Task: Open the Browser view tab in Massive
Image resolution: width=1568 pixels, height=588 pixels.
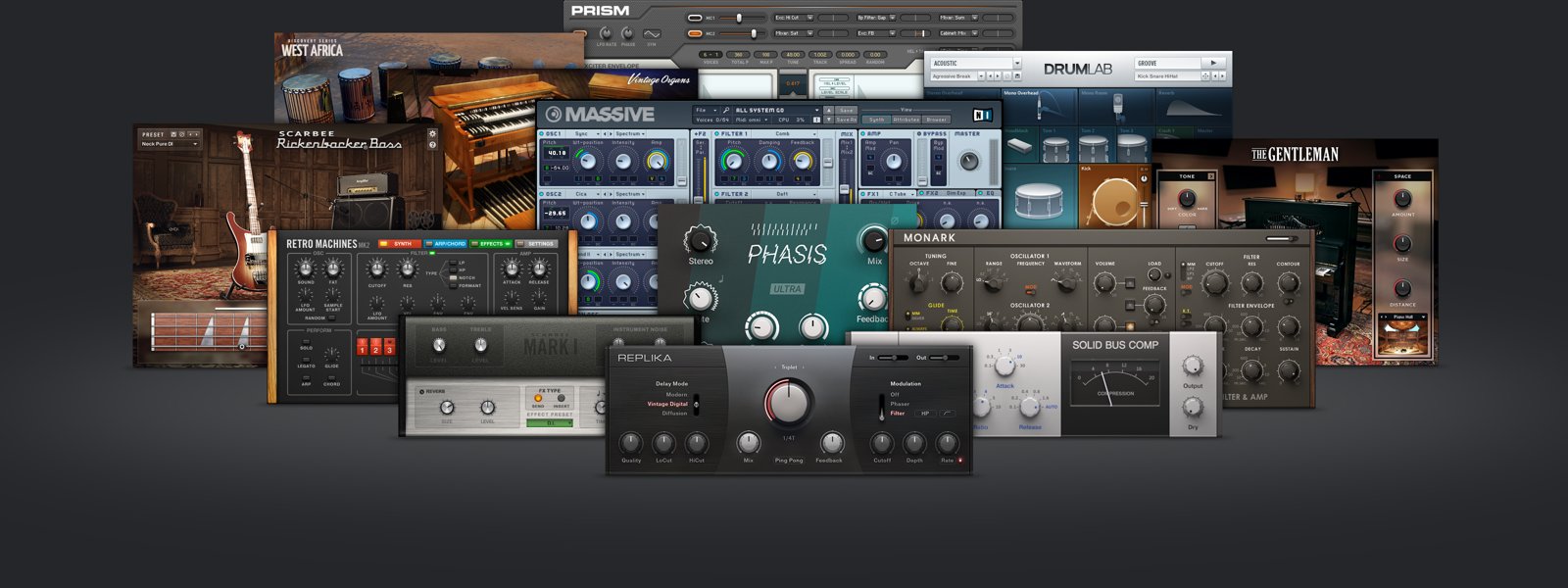Action: 936,120
